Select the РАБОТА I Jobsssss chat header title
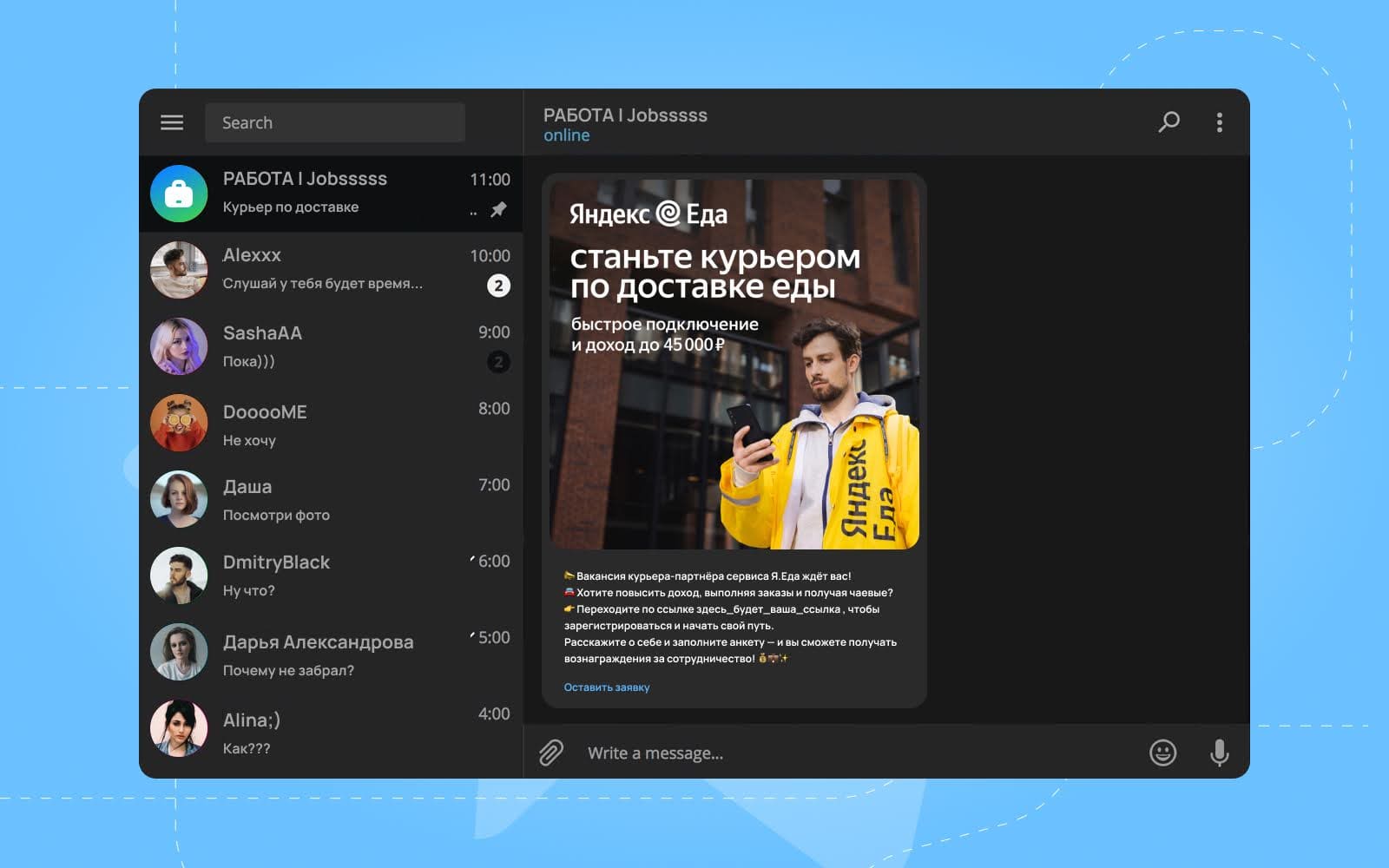This screenshot has height=868, width=1389. click(625, 114)
